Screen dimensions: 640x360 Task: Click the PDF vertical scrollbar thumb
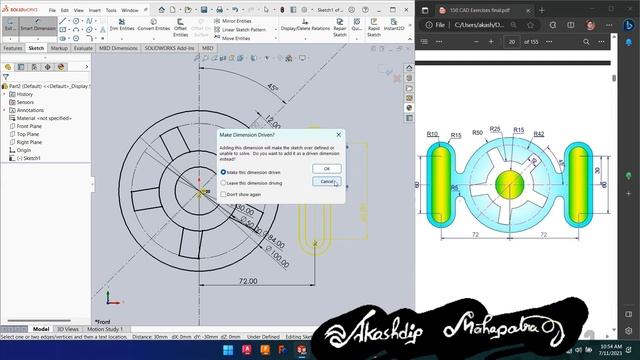614,78
